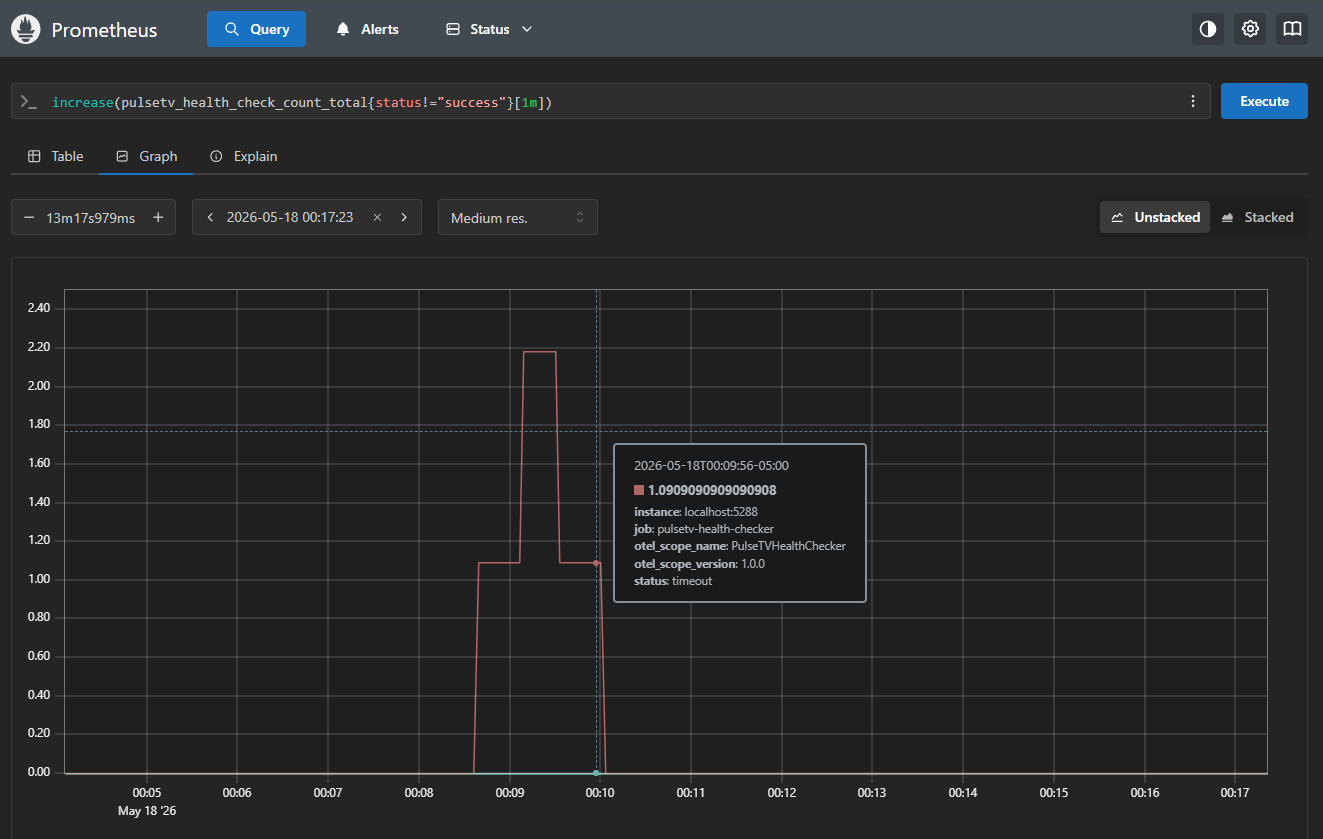1323x839 pixels.
Task: Increase the time range with plus
Action: pyautogui.click(x=158, y=217)
